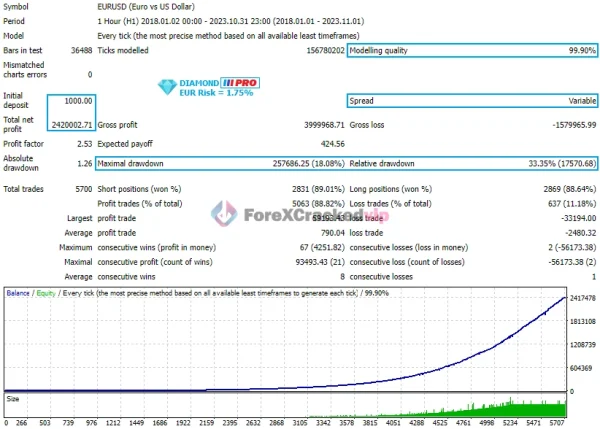Select the relative drawdown value "33.35% (17570.68)"

[562, 164]
